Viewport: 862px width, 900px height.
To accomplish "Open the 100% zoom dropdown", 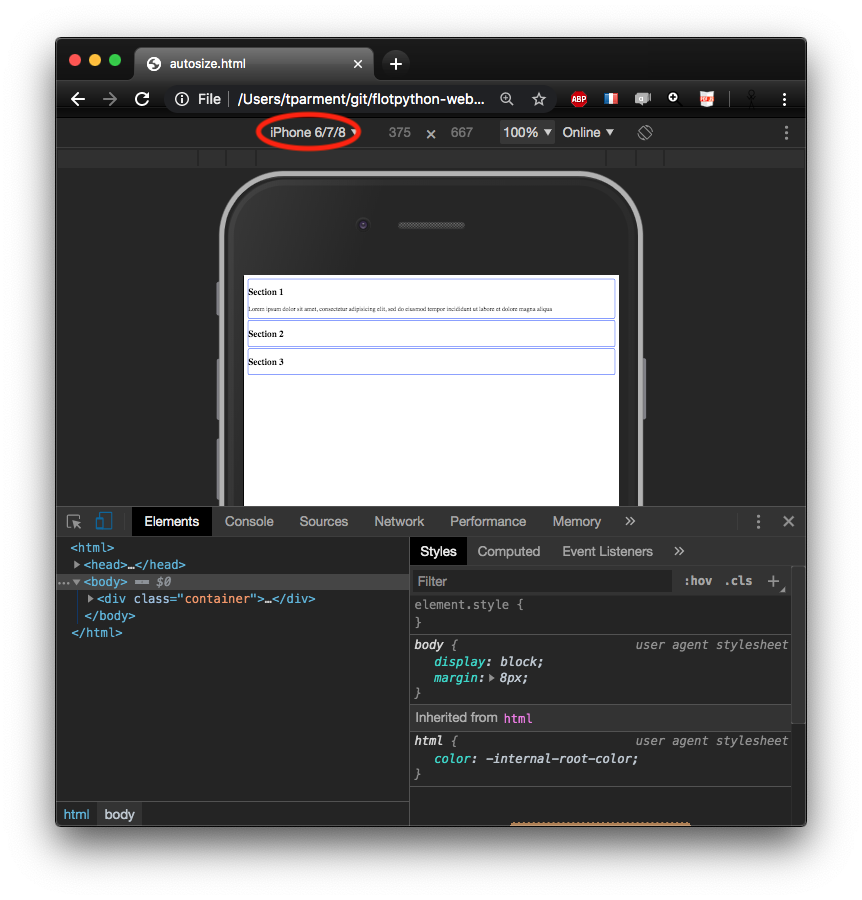I will click(527, 132).
